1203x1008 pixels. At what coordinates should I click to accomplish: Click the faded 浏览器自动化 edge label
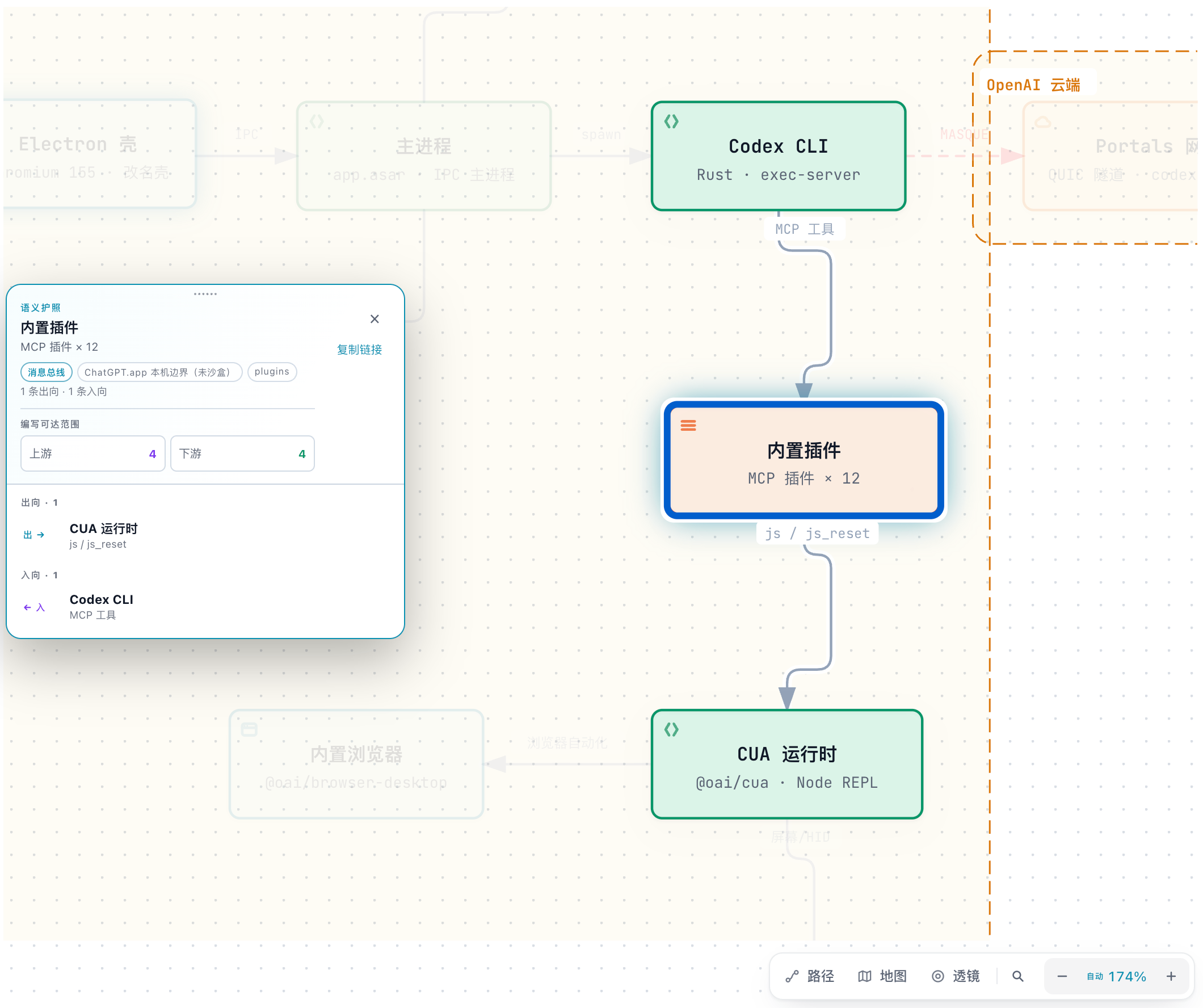point(567,744)
